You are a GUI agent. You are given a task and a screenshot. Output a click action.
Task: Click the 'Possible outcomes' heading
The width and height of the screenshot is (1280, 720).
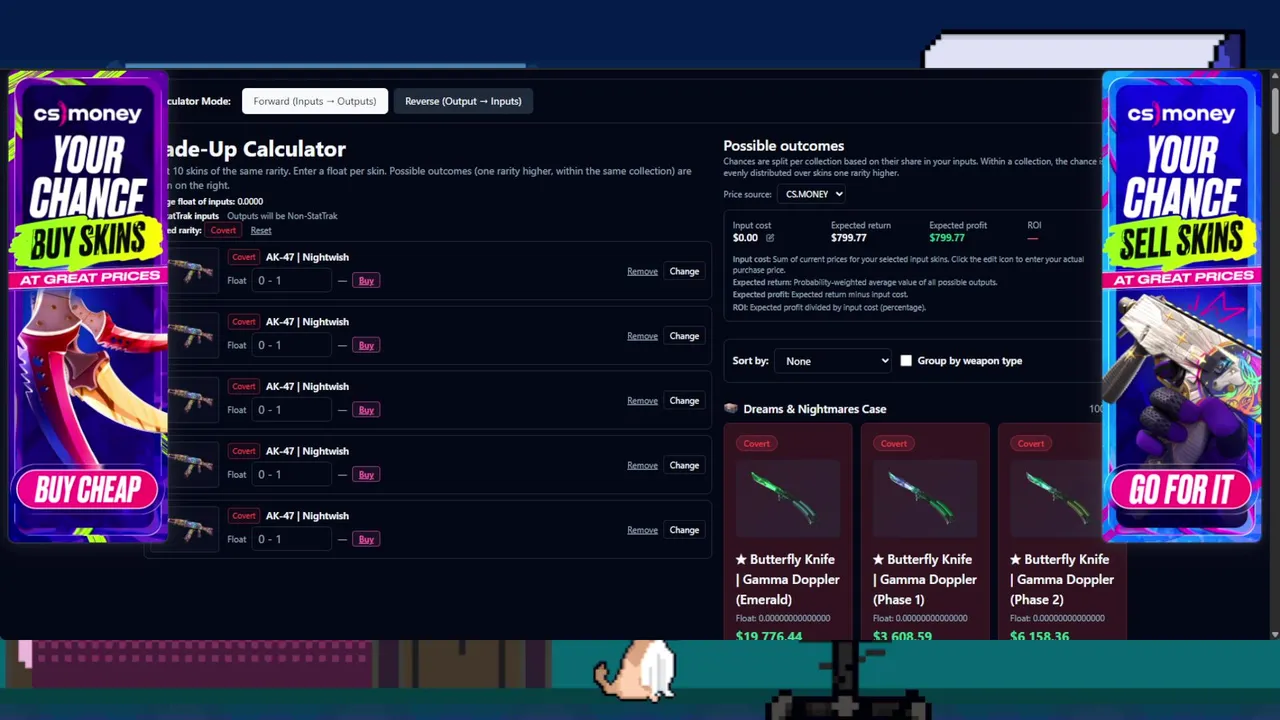[x=783, y=146]
